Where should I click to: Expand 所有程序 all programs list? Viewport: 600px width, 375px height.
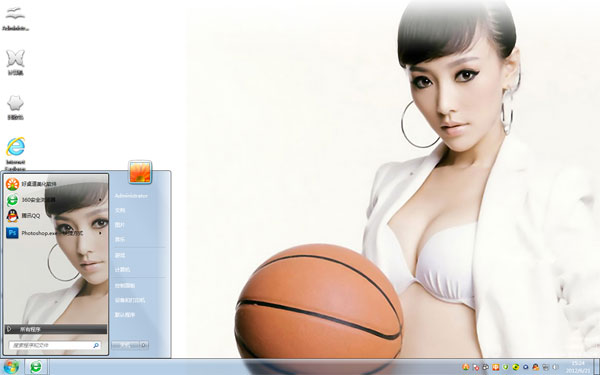tap(56, 329)
